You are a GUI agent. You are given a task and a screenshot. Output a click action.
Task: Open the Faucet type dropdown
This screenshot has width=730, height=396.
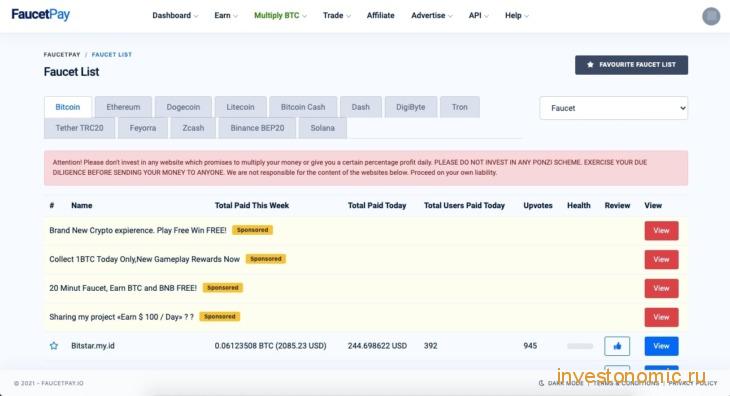614,108
